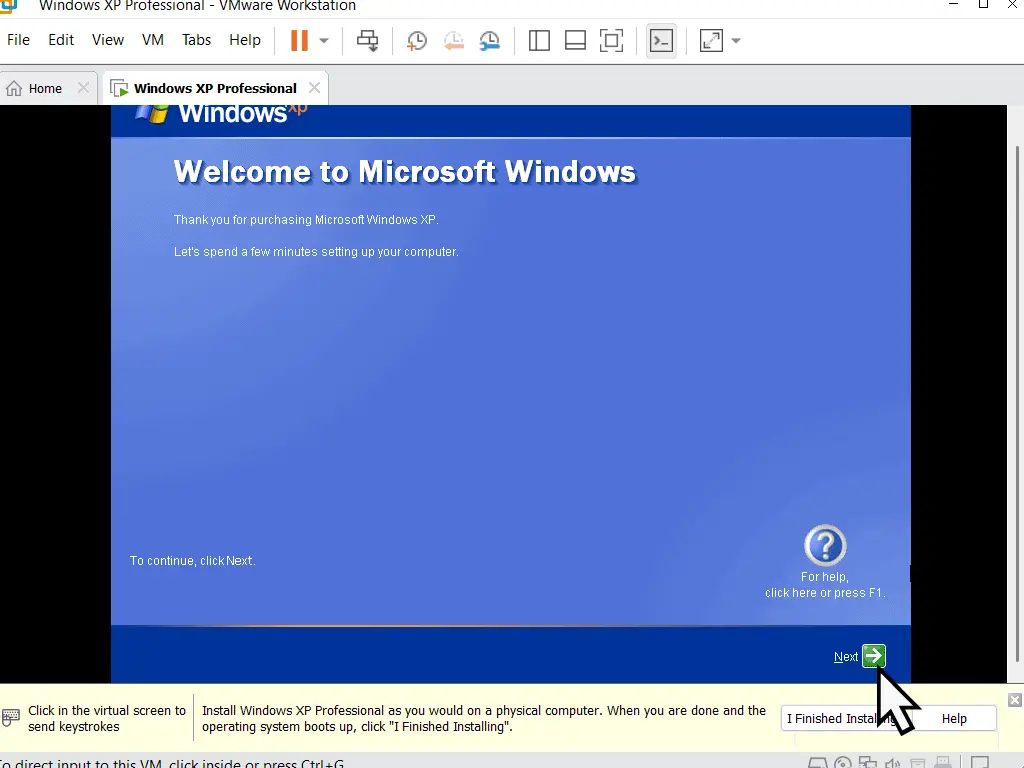The image size is (1024, 768).
Task: Revert the VM to its previous snapshot
Action: [x=453, y=40]
